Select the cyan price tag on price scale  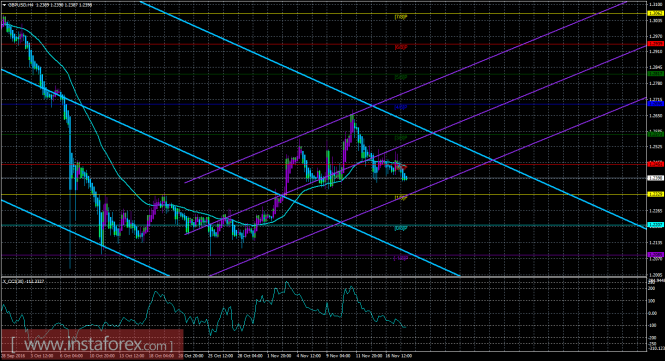click(x=655, y=224)
